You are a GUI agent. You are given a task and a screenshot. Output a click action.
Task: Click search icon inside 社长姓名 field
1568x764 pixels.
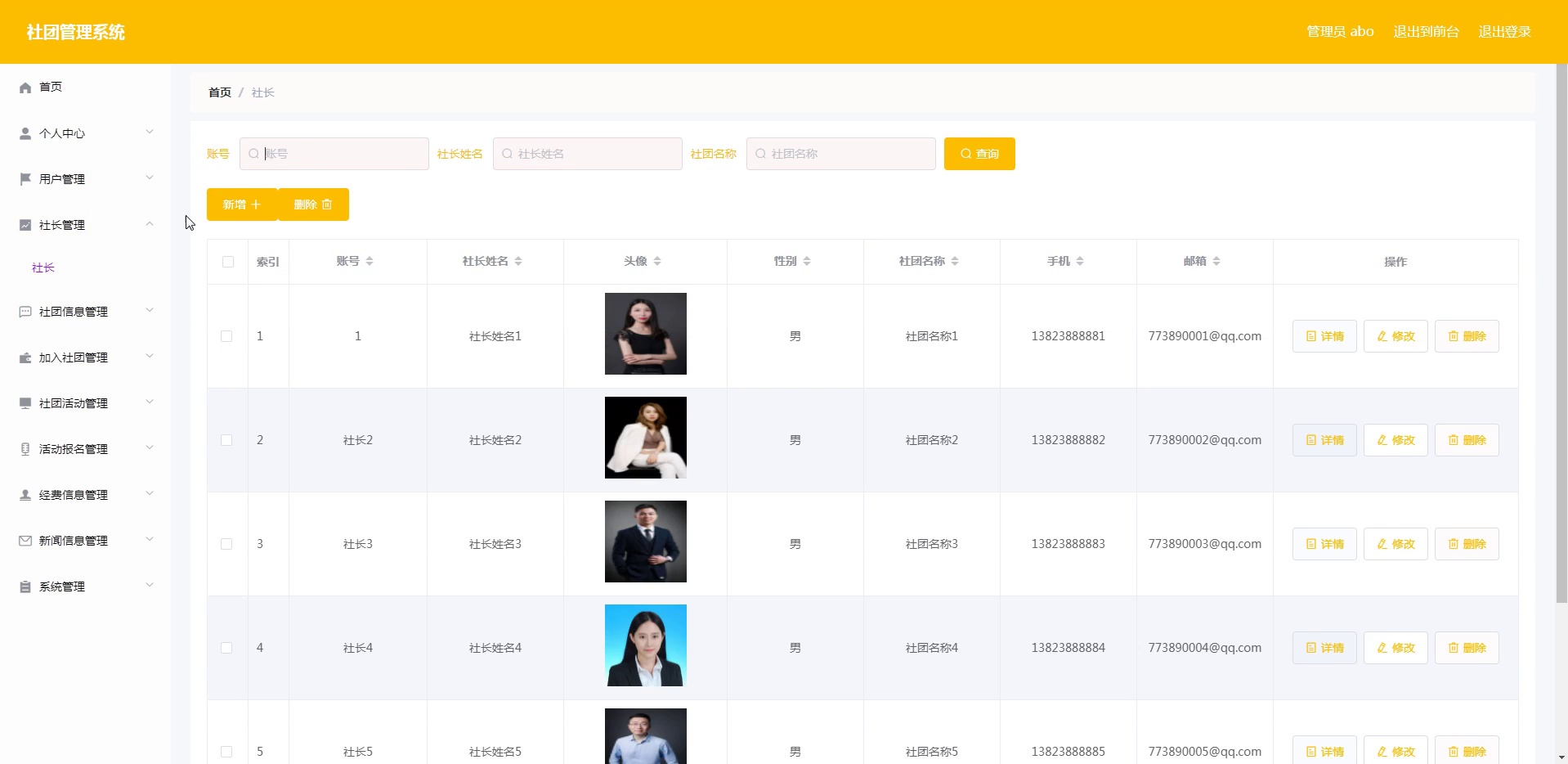tap(507, 154)
